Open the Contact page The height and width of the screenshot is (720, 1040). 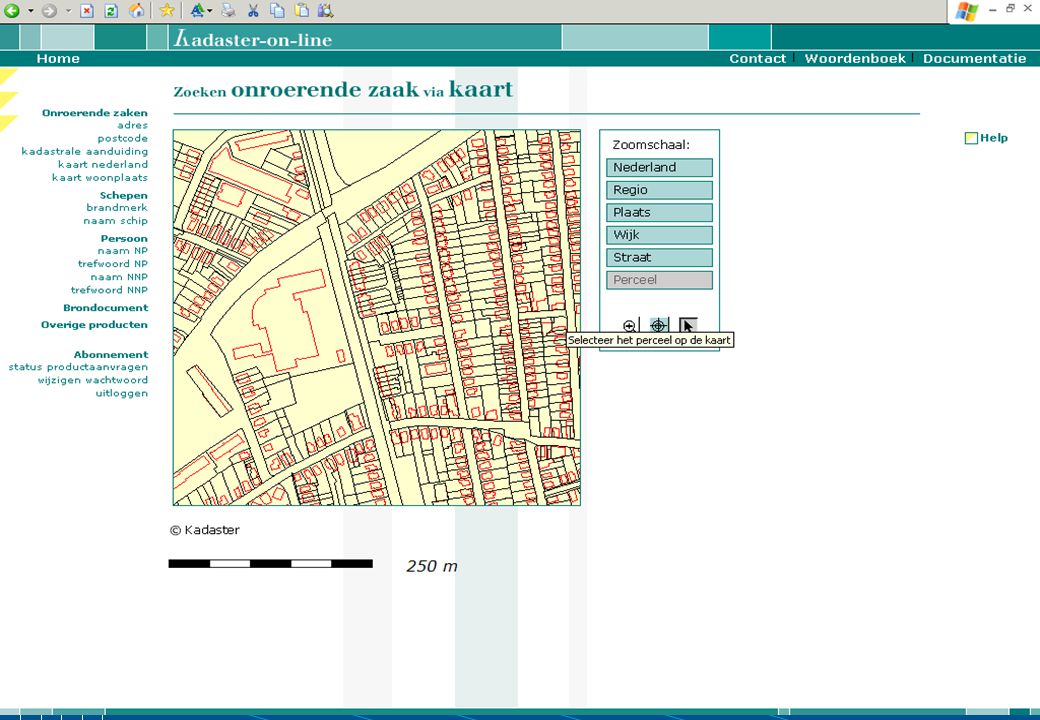click(x=757, y=58)
